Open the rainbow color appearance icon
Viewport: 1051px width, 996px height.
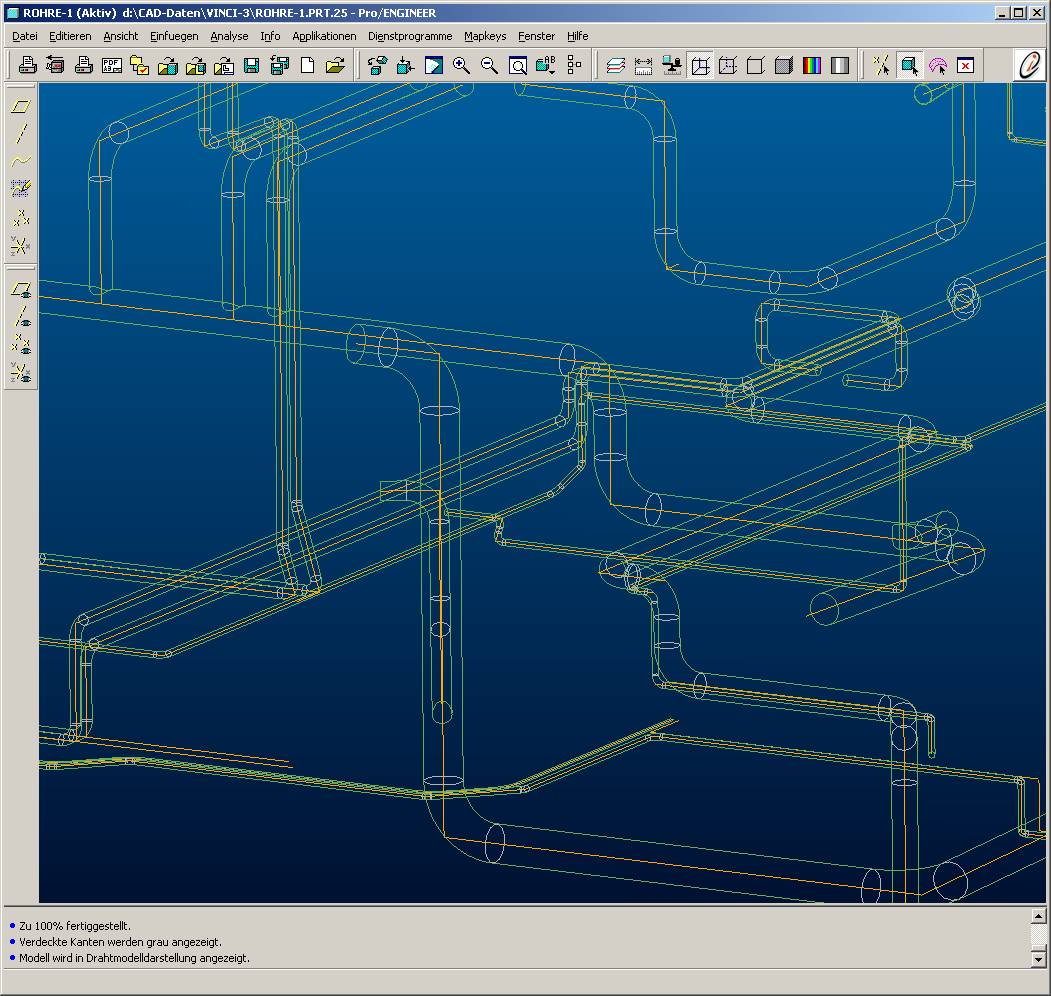click(812, 65)
